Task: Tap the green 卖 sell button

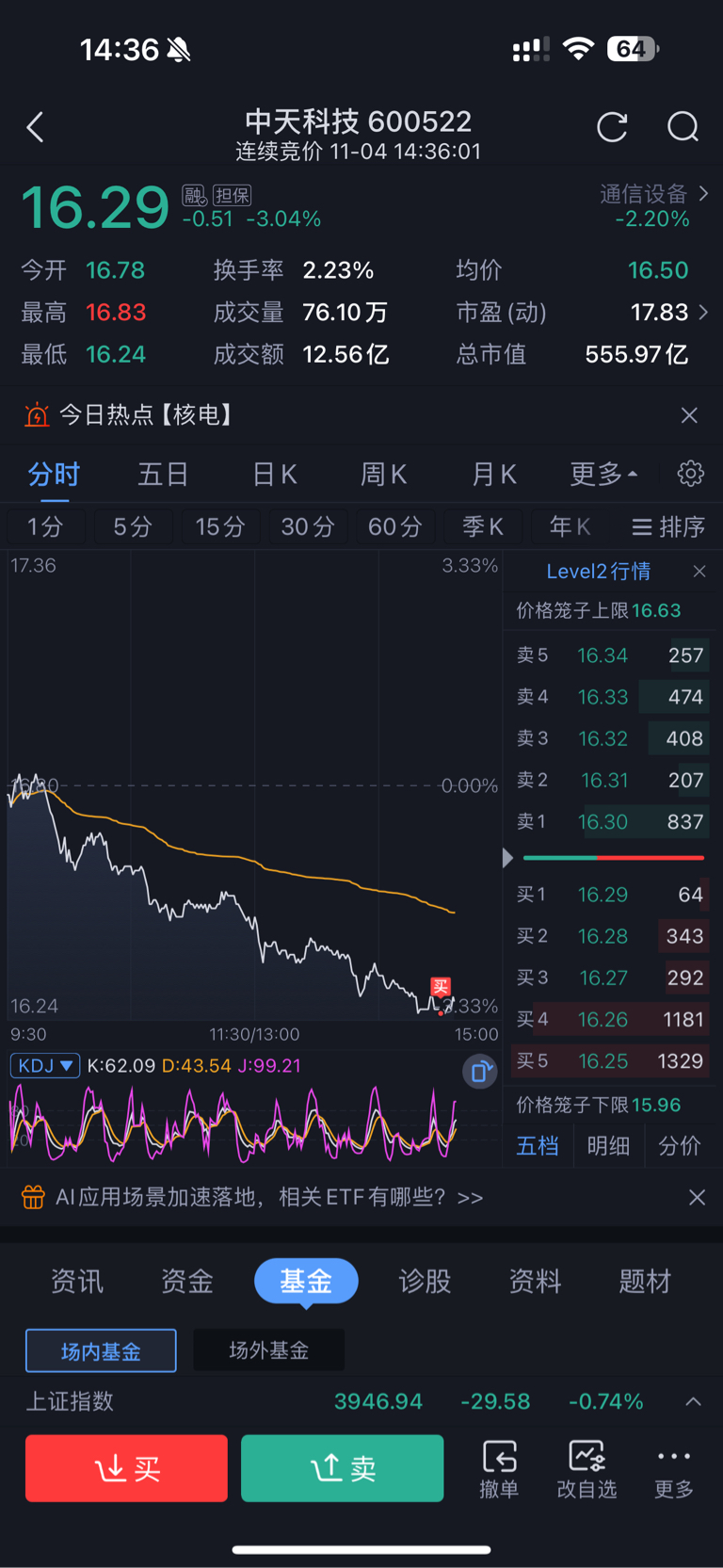Action: (342, 1468)
